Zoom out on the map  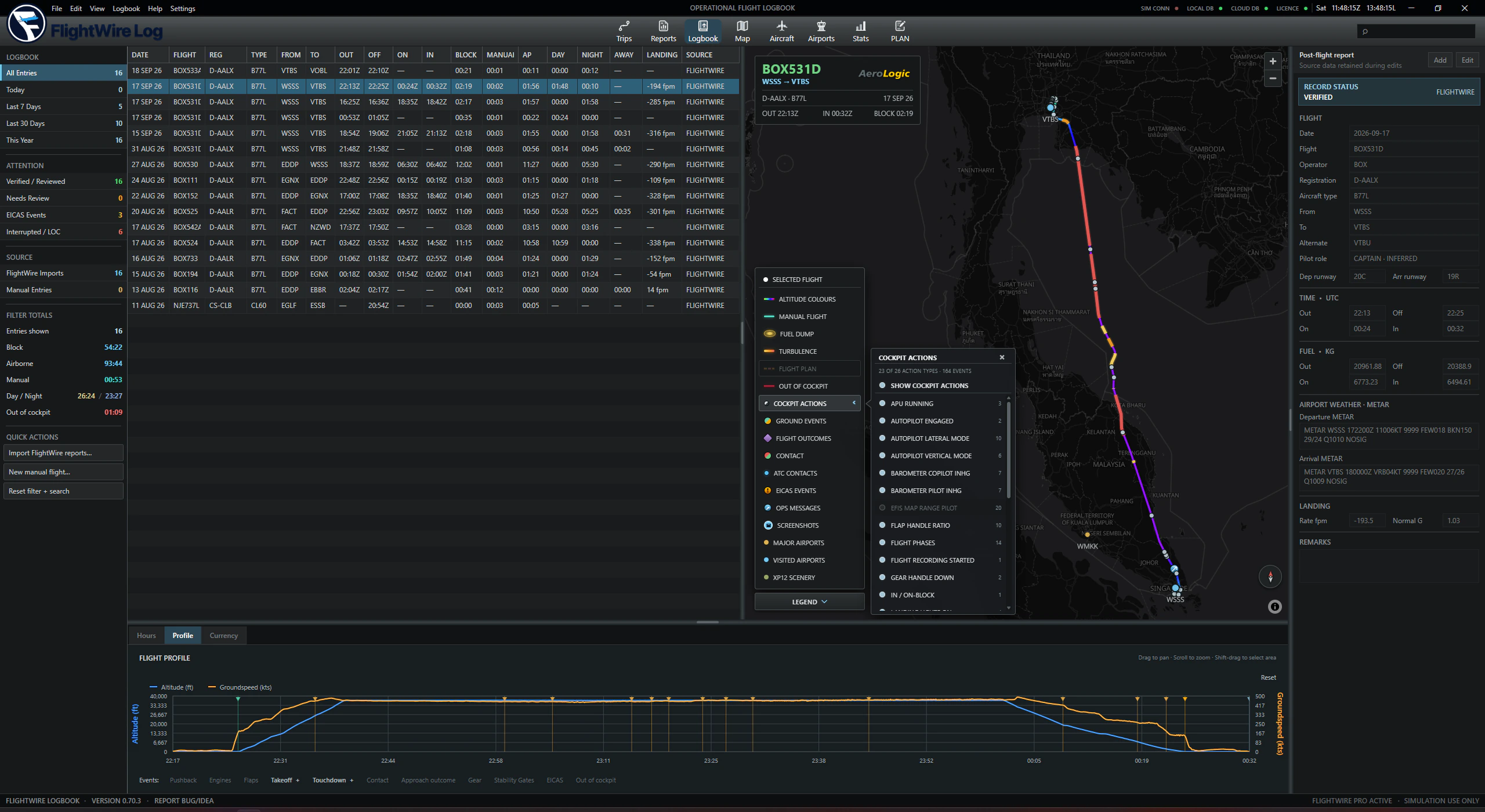pos(1272,78)
